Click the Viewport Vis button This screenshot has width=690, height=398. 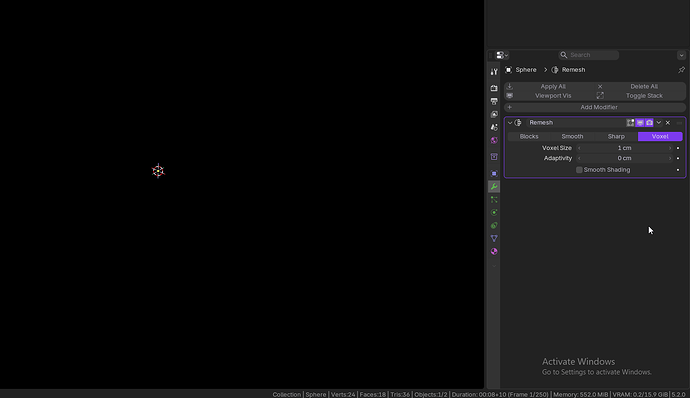tap(549, 96)
